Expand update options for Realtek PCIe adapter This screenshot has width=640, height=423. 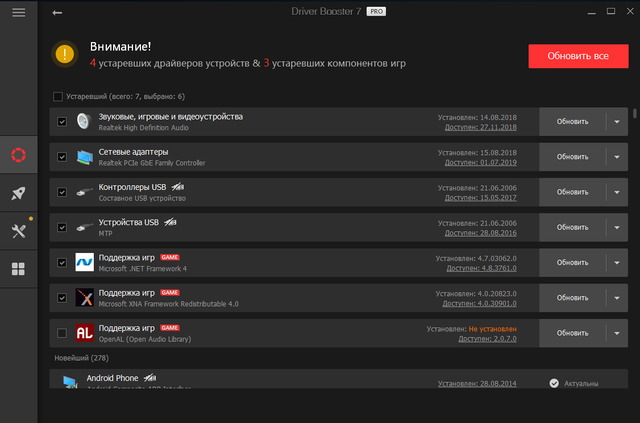(x=617, y=157)
